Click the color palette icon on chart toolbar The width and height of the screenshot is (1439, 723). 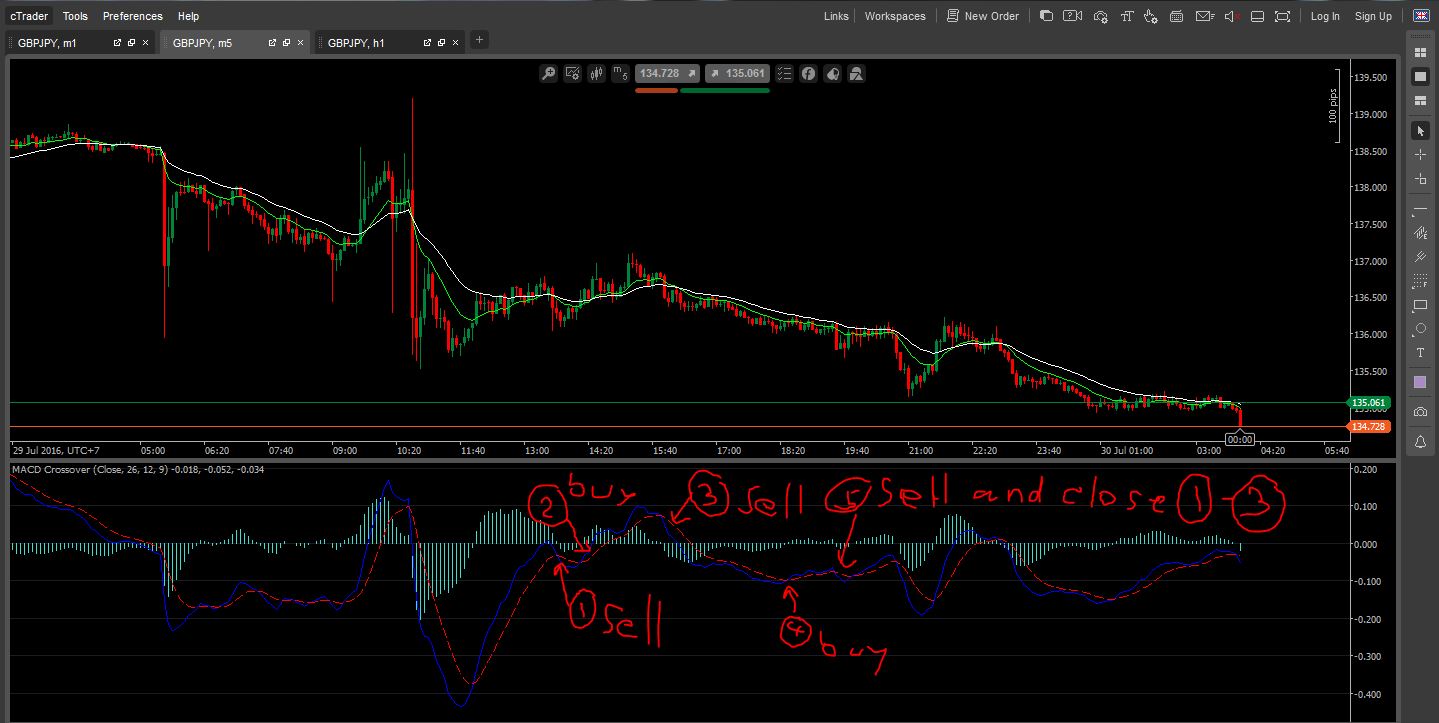click(832, 73)
